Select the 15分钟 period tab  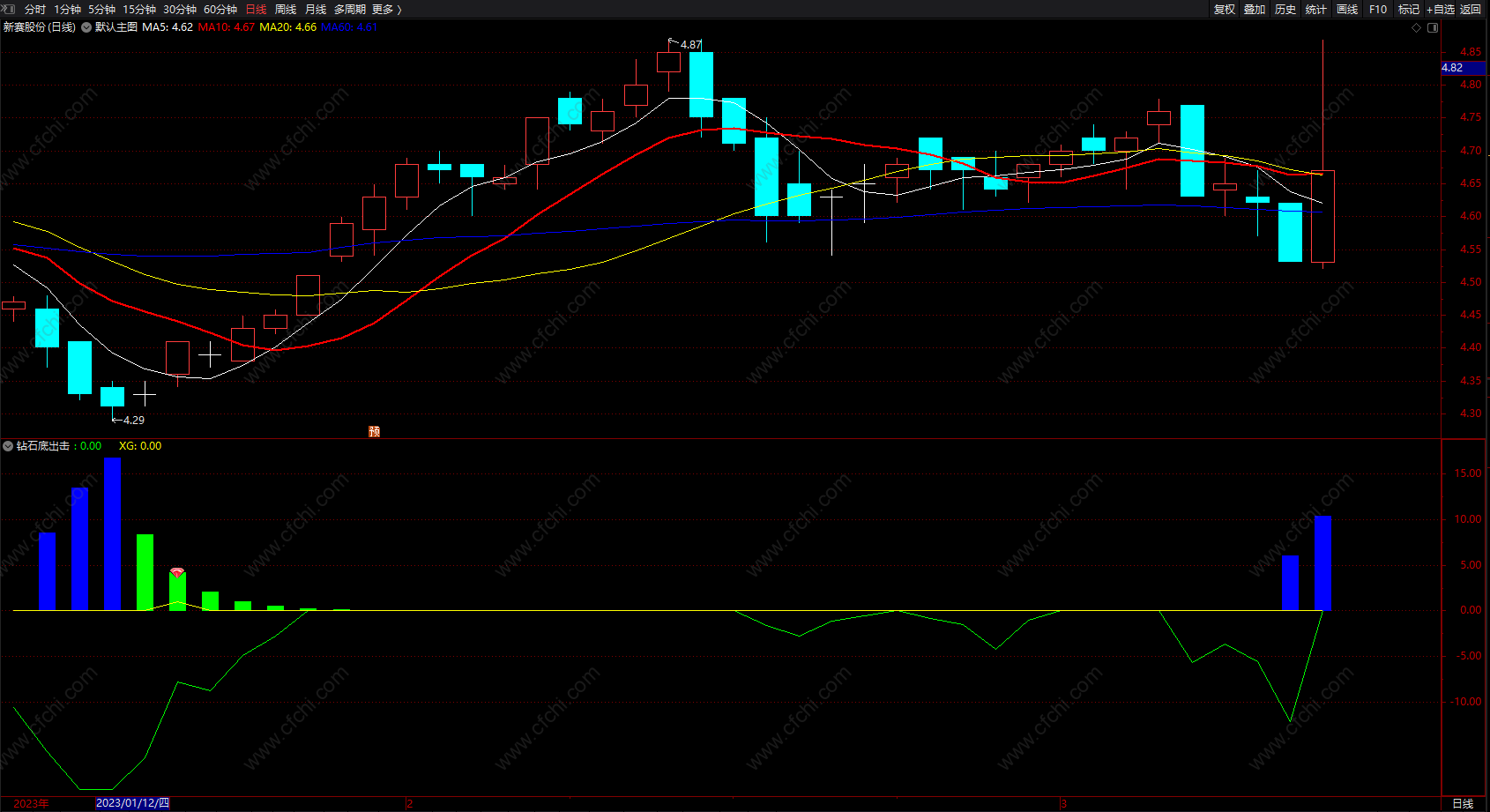point(139,10)
